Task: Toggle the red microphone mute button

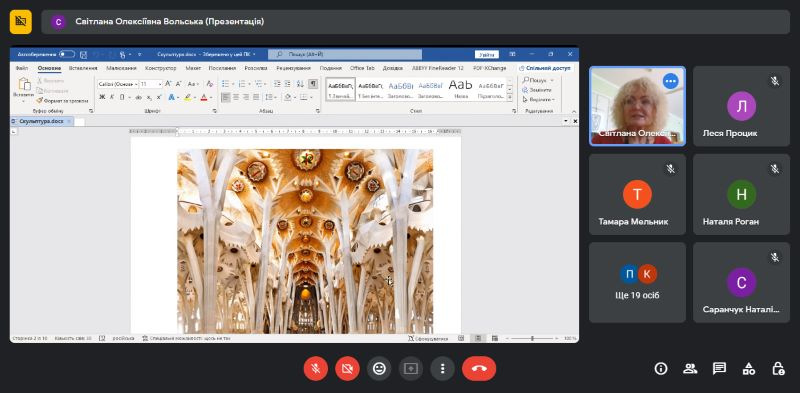Action: pyautogui.click(x=316, y=369)
